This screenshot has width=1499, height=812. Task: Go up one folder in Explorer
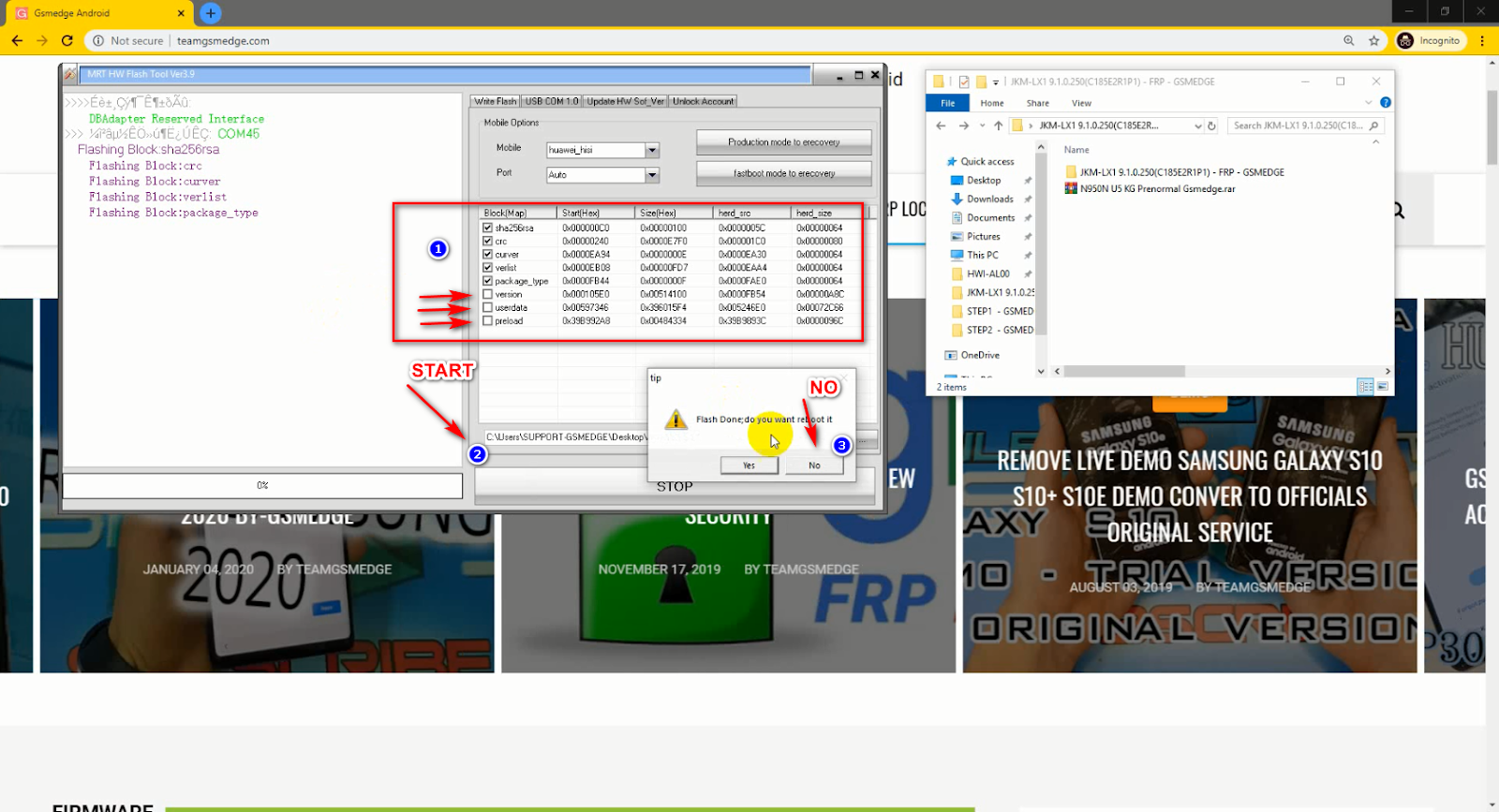point(999,125)
